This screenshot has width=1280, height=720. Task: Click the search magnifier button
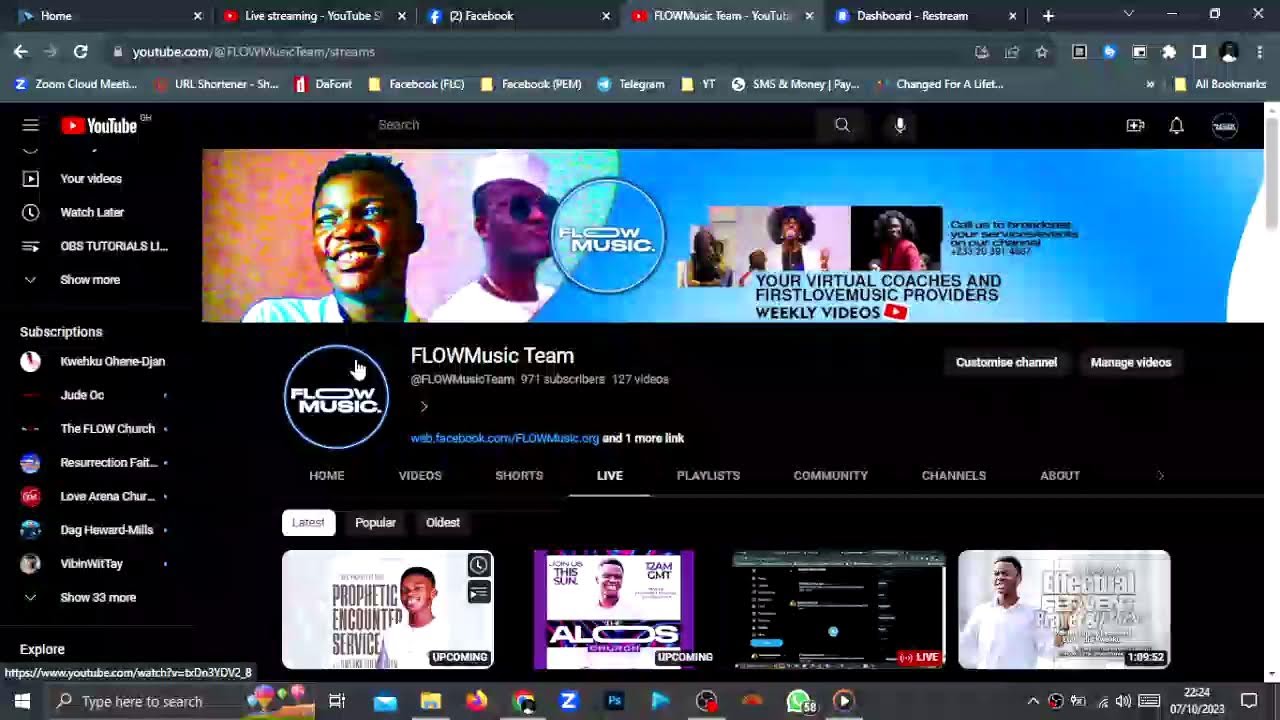pos(842,125)
